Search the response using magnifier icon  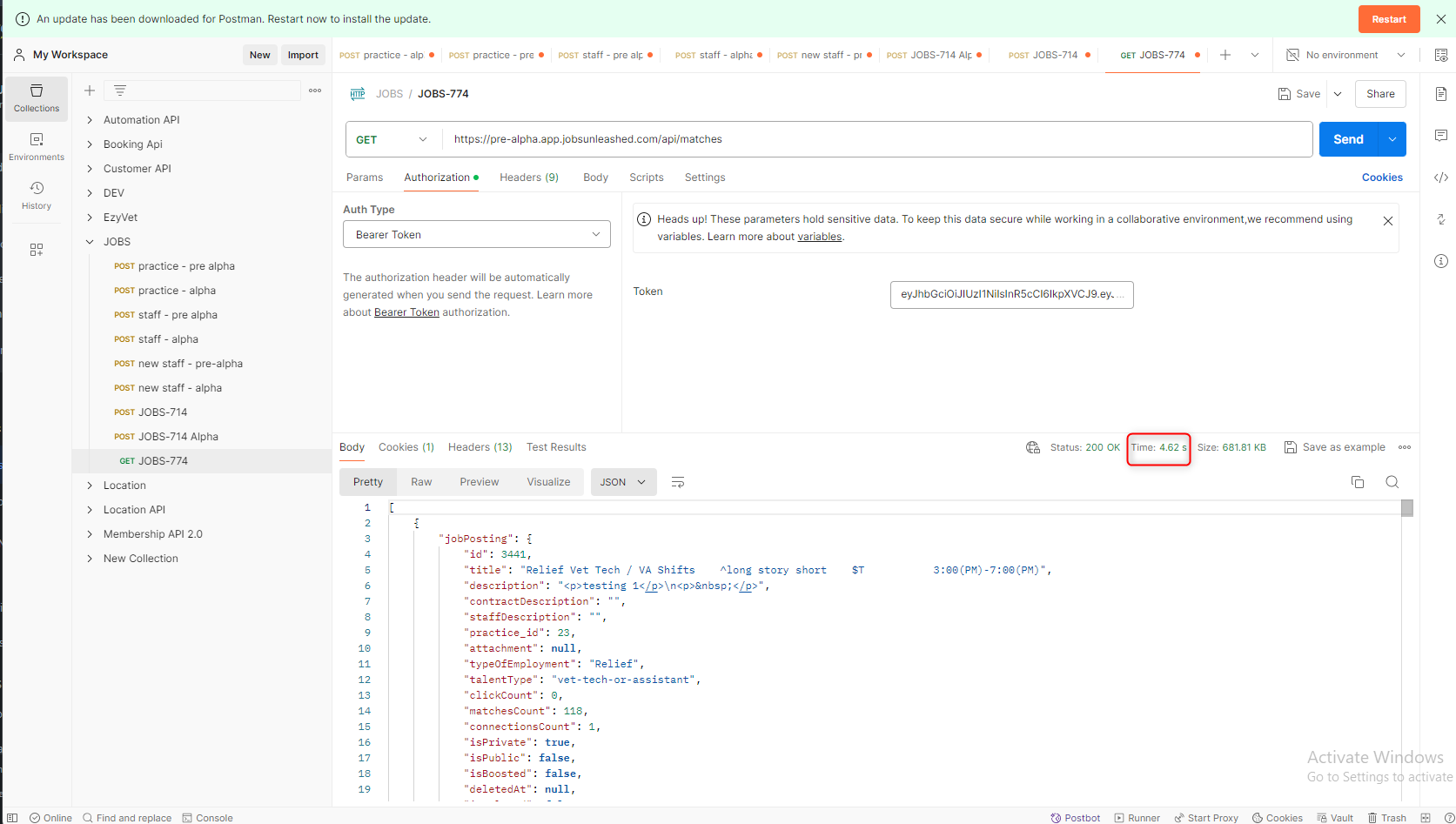(x=1392, y=482)
